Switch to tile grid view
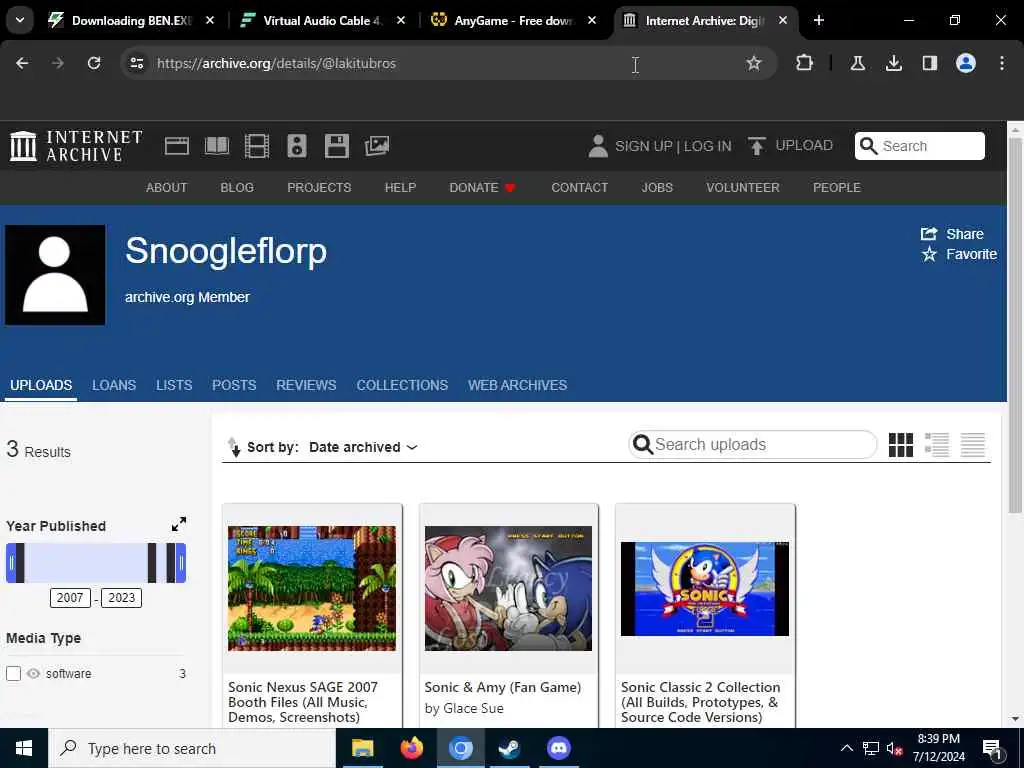 (x=901, y=445)
